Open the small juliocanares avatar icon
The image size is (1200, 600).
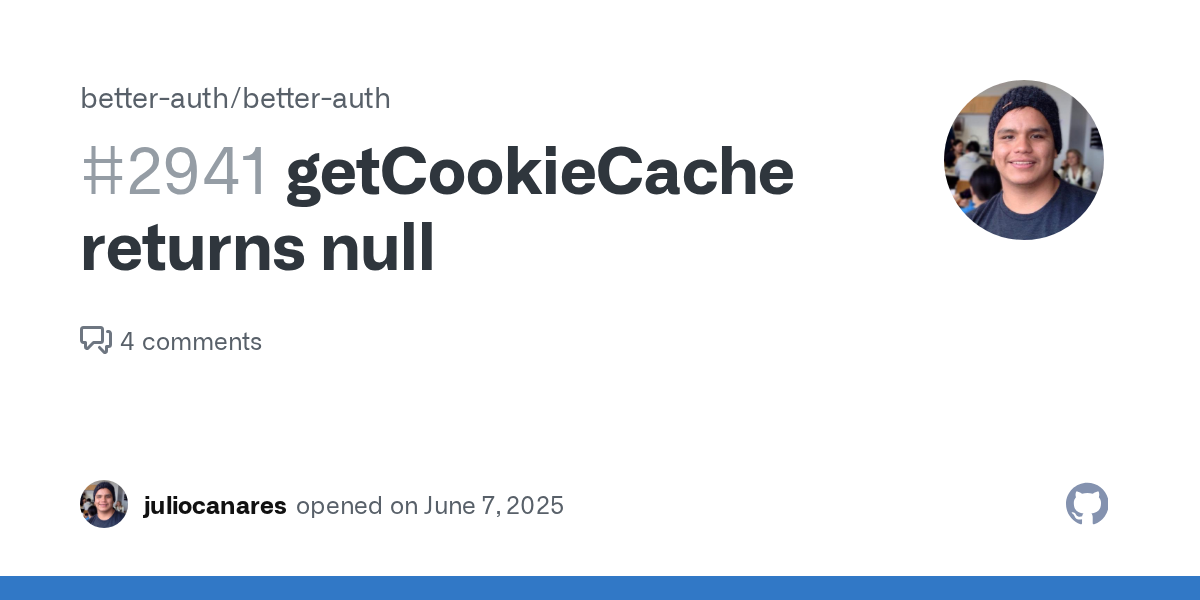click(104, 504)
